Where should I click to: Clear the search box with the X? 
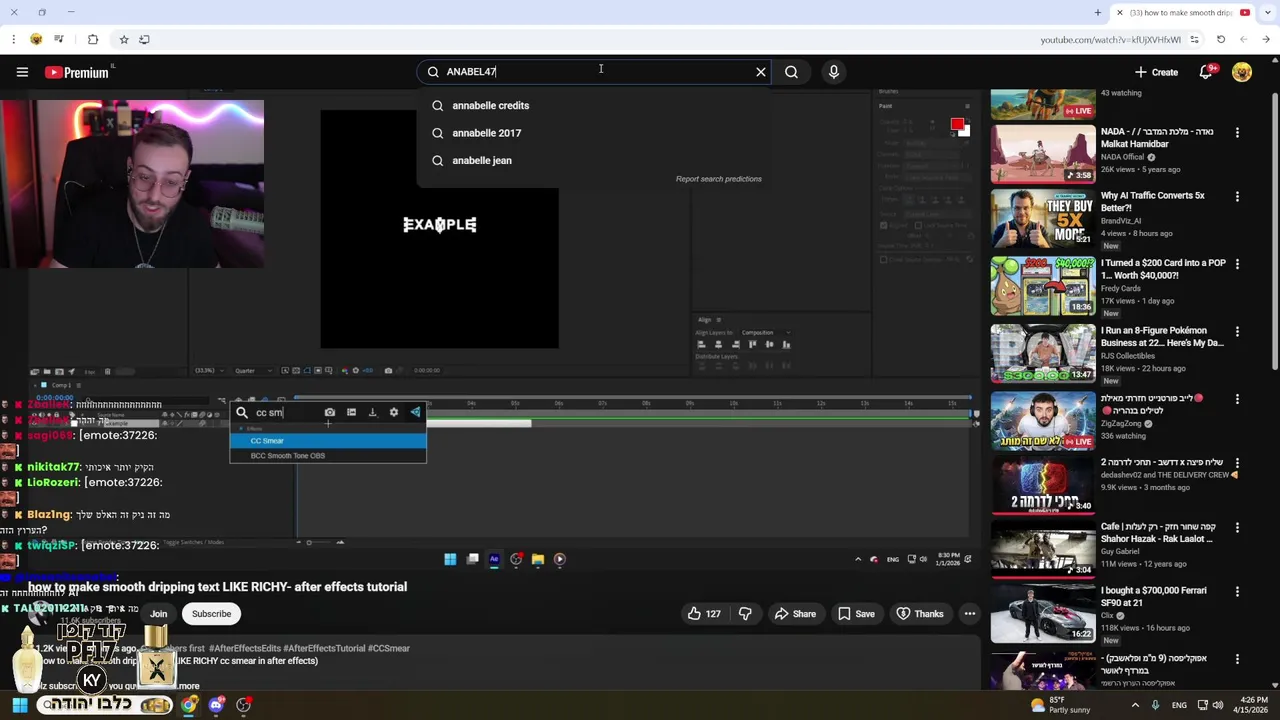pos(761,72)
